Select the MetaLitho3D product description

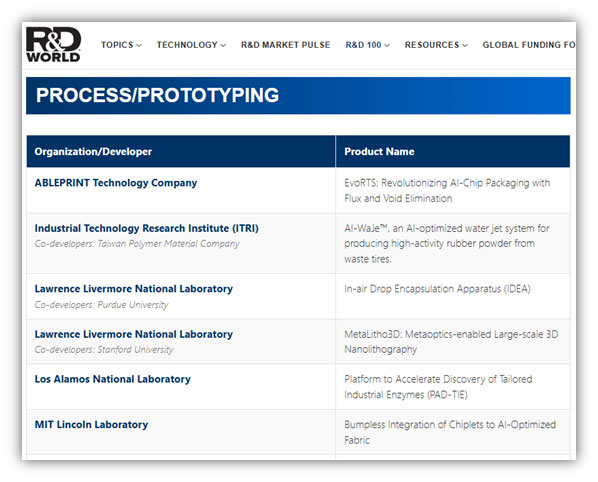point(451,342)
